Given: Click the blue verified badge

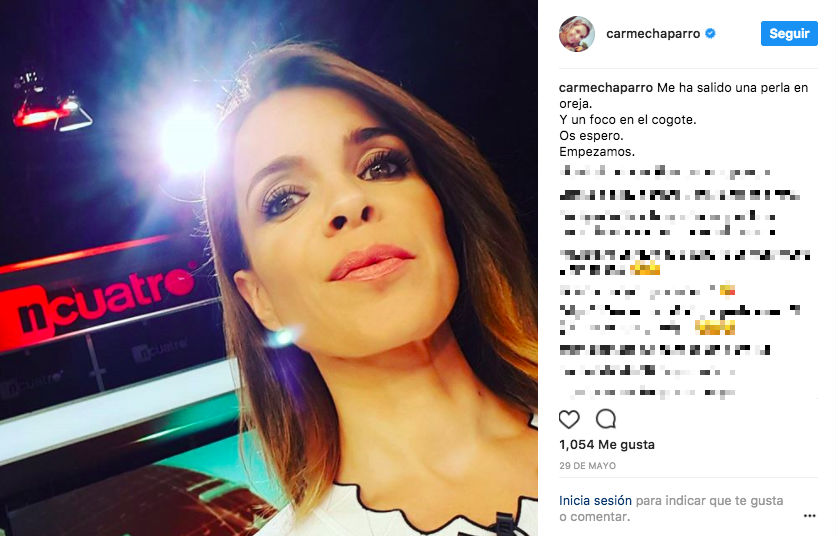Looking at the screenshot, I should pos(710,33).
